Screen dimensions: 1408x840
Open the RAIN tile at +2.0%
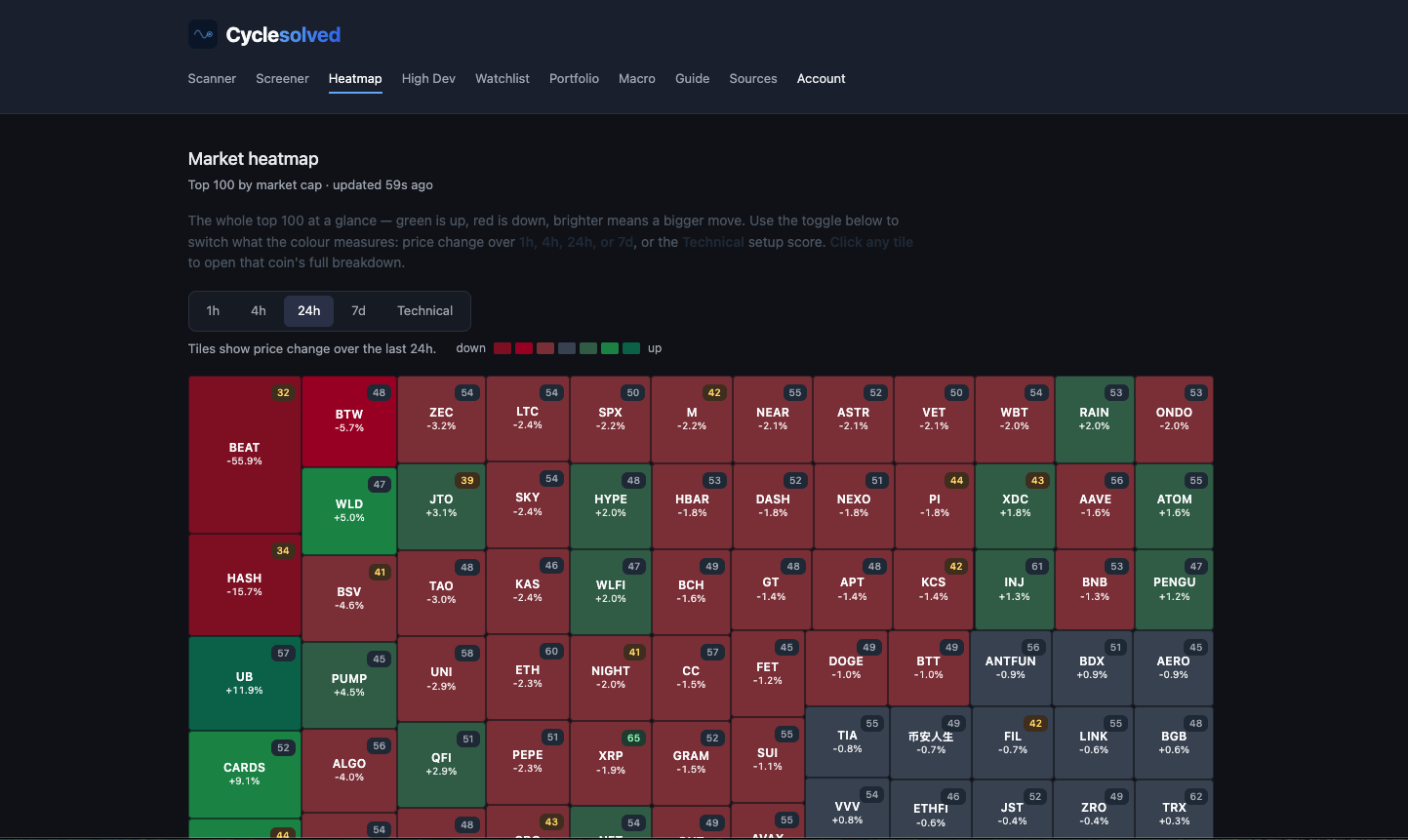(x=1095, y=420)
